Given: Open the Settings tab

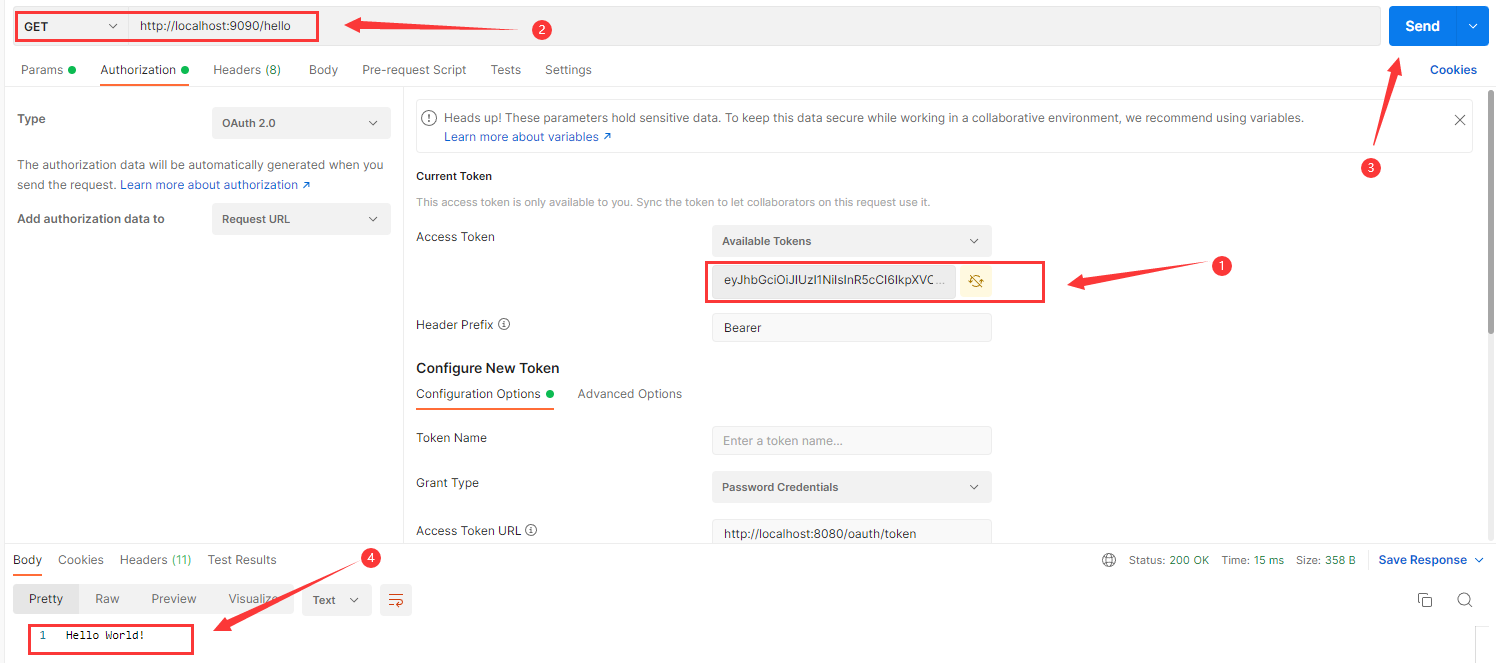Looking at the screenshot, I should [x=568, y=70].
